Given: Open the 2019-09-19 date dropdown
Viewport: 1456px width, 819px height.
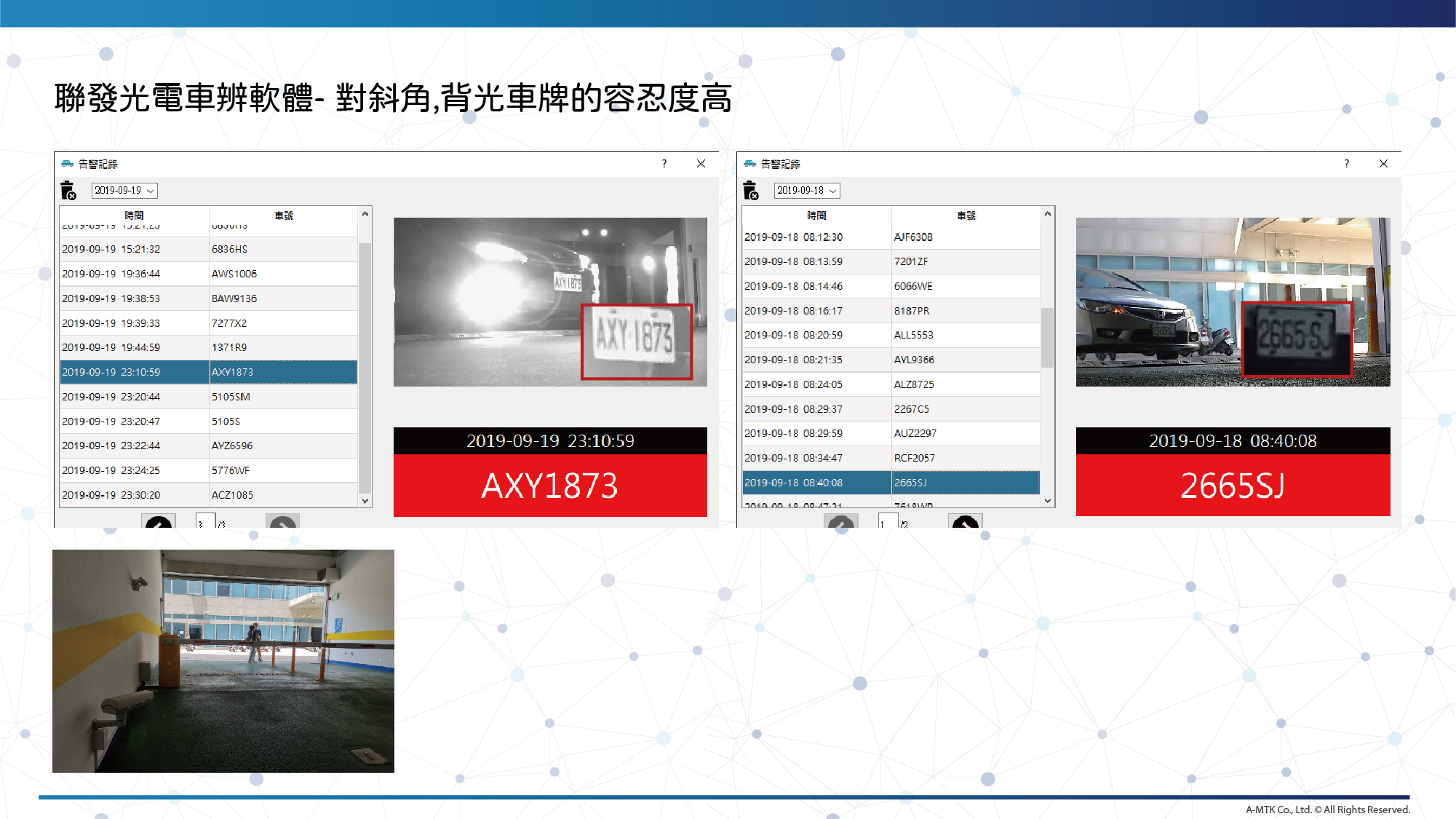Looking at the screenshot, I should [124, 191].
